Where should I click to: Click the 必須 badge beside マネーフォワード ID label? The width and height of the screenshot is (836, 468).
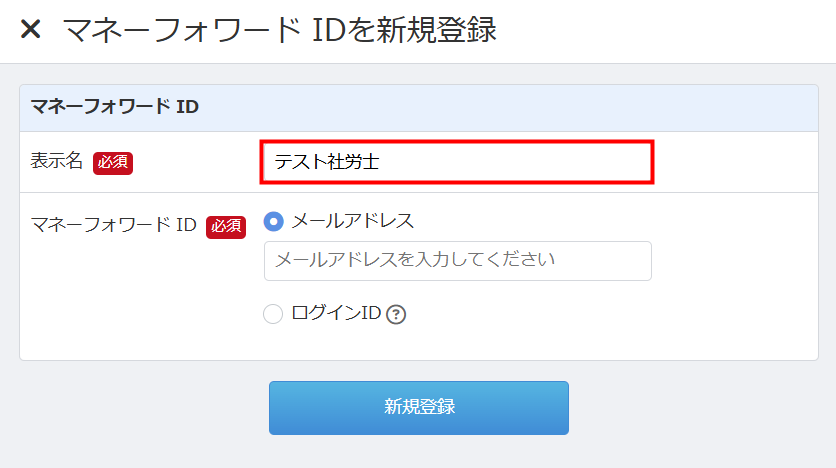226,226
